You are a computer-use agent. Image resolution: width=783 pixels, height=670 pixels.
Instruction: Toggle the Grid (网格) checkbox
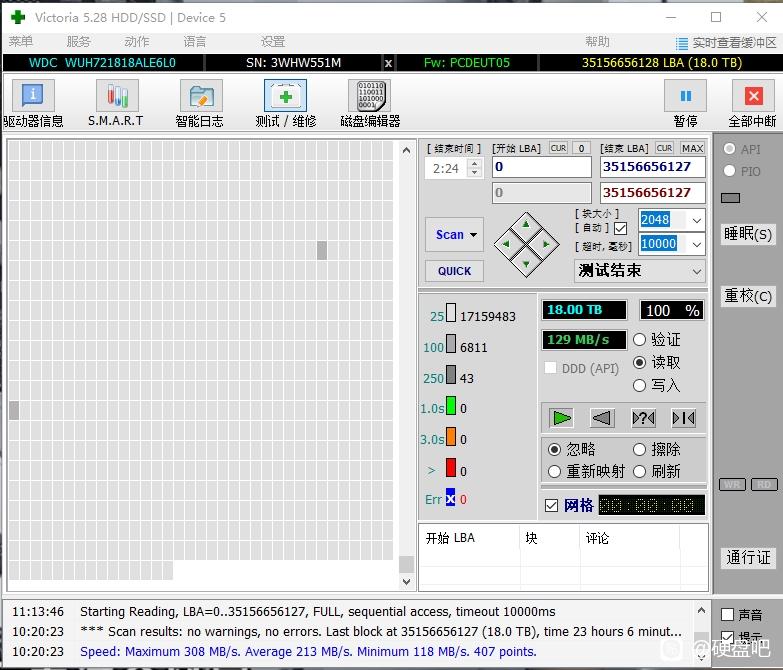(551, 505)
